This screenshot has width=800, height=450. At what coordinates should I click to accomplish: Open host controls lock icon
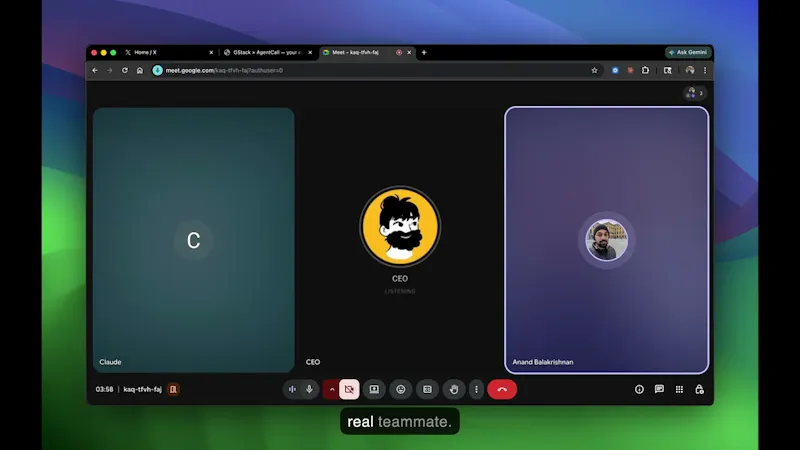(x=699, y=389)
